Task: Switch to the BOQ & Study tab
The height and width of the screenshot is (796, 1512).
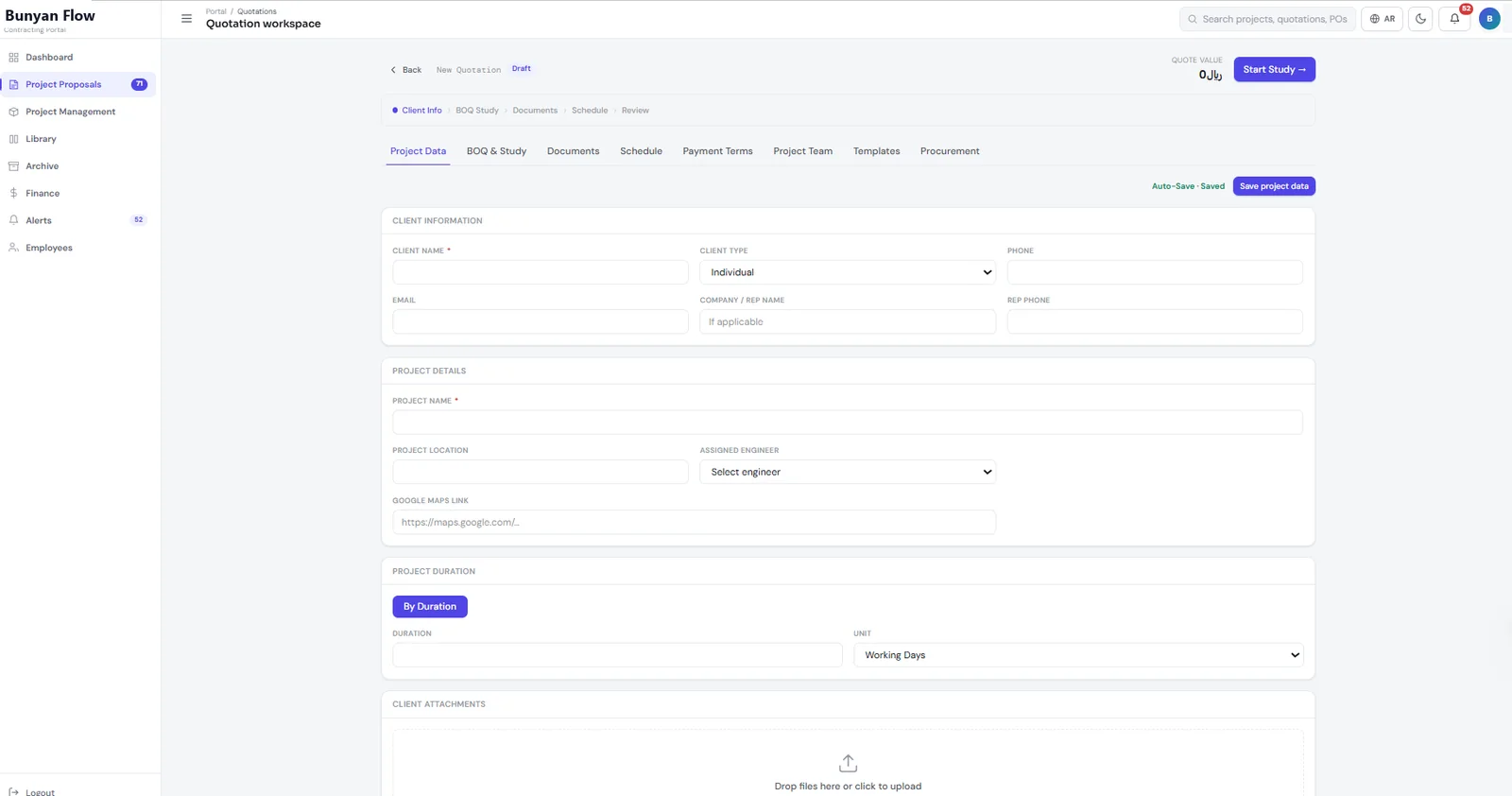Action: click(x=496, y=151)
